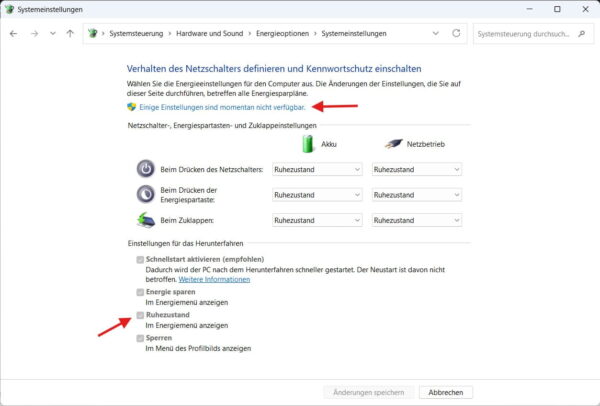Click the power button icon for Netzschalter
This screenshot has height=406, width=600.
pyautogui.click(x=146, y=169)
